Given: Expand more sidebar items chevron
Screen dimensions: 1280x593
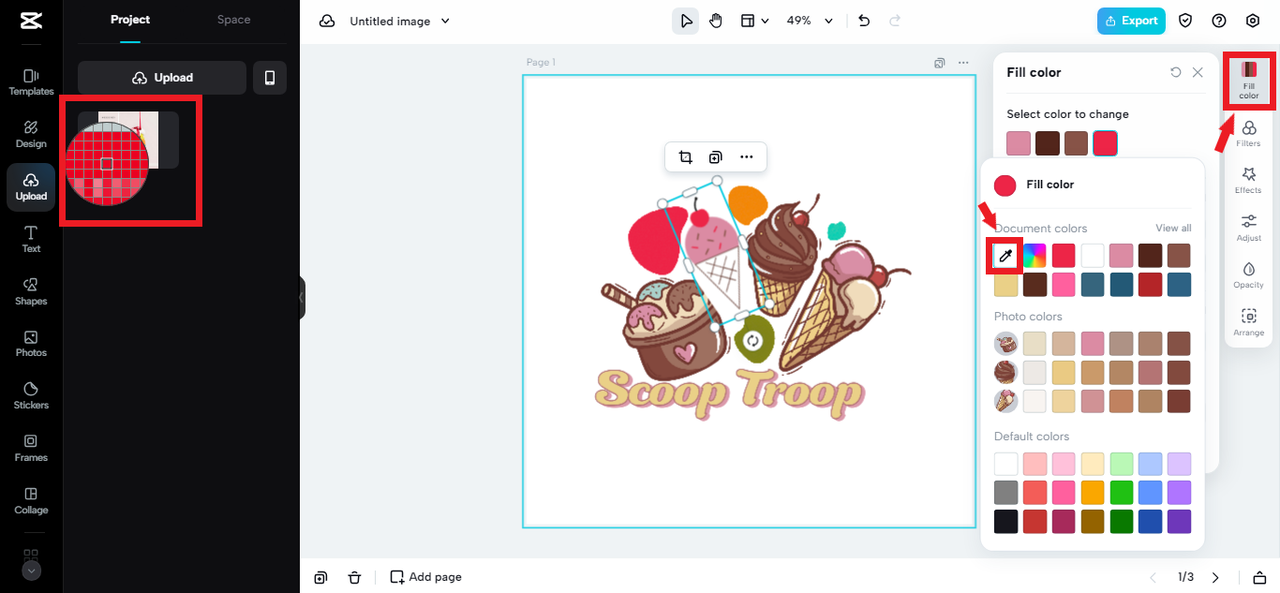Looking at the screenshot, I should 31,571.
